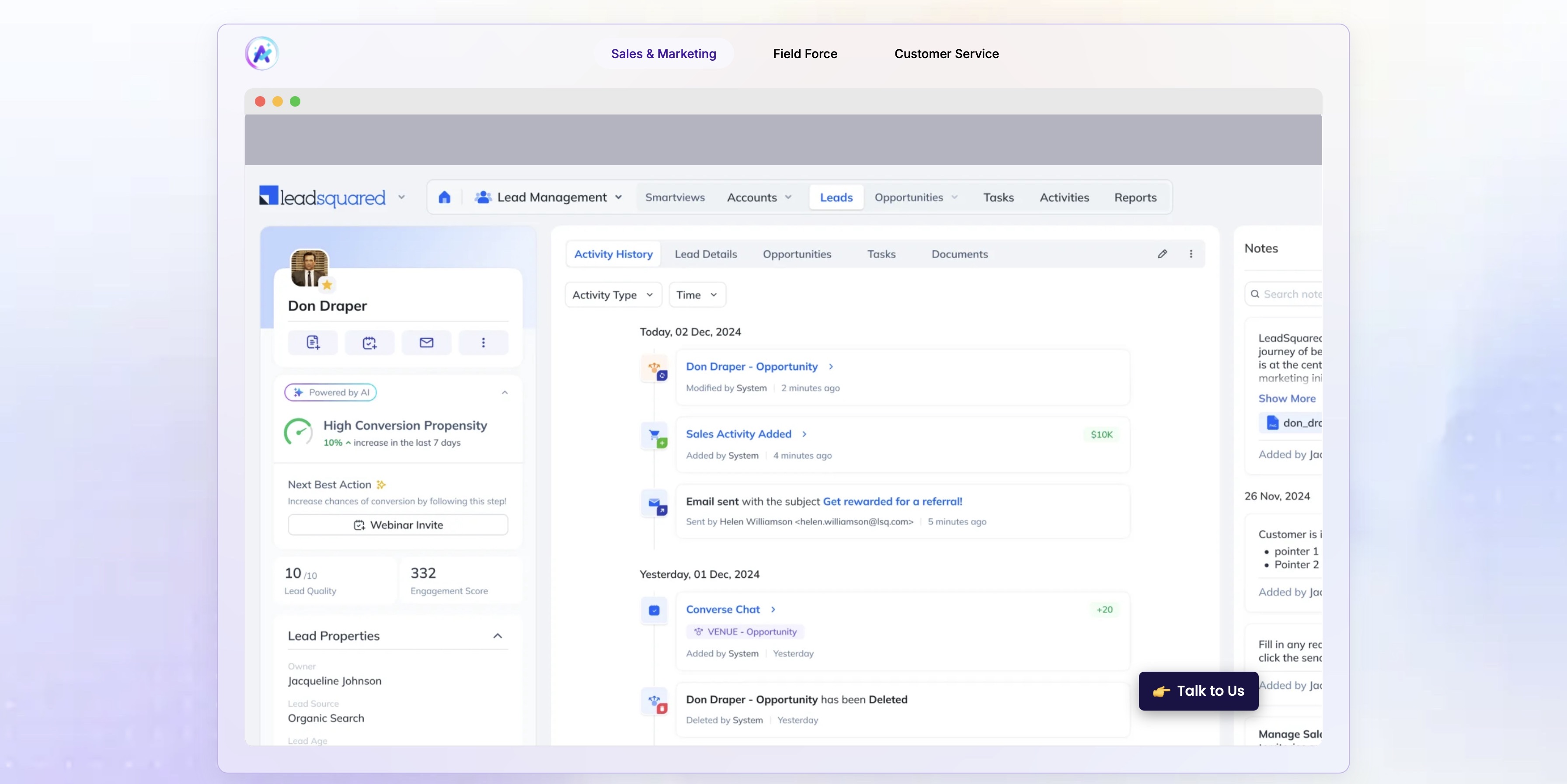Collapse the Powered by AI panel
The height and width of the screenshot is (784, 1567).
pos(504,393)
